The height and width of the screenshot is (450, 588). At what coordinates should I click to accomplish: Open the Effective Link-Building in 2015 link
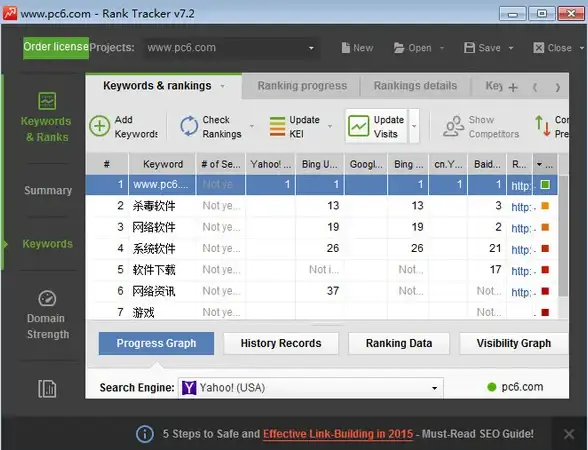click(338, 434)
